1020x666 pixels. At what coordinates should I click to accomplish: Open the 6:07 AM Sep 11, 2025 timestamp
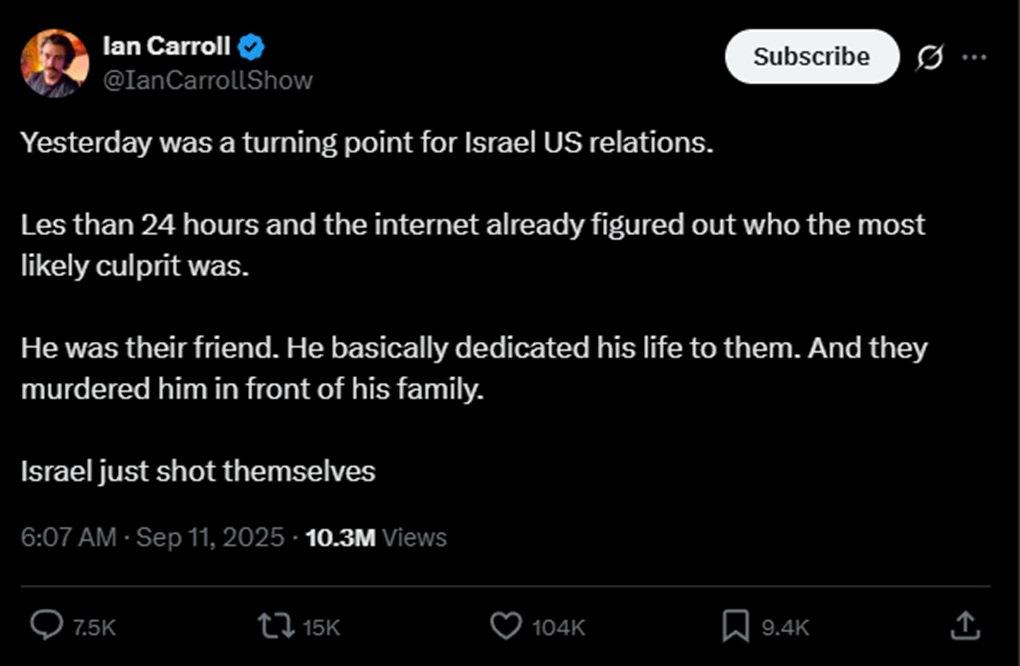152,537
